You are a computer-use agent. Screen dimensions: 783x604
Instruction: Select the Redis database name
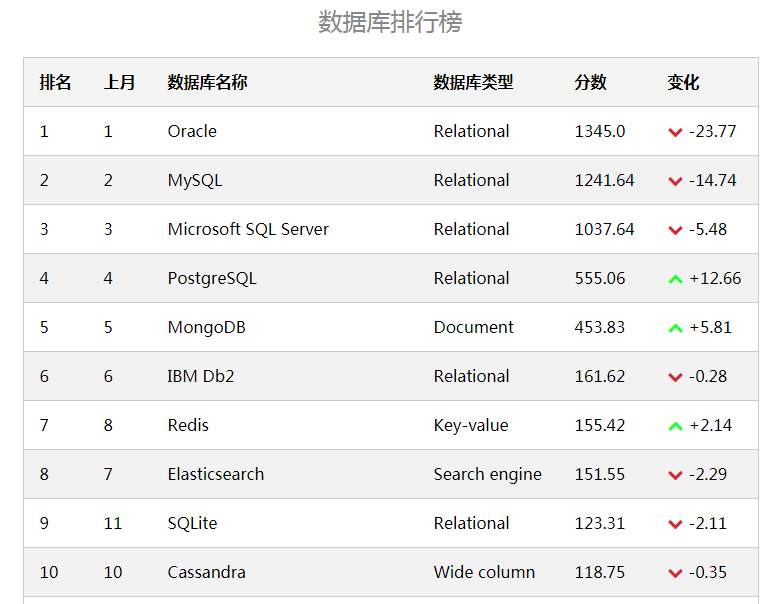click(x=188, y=425)
